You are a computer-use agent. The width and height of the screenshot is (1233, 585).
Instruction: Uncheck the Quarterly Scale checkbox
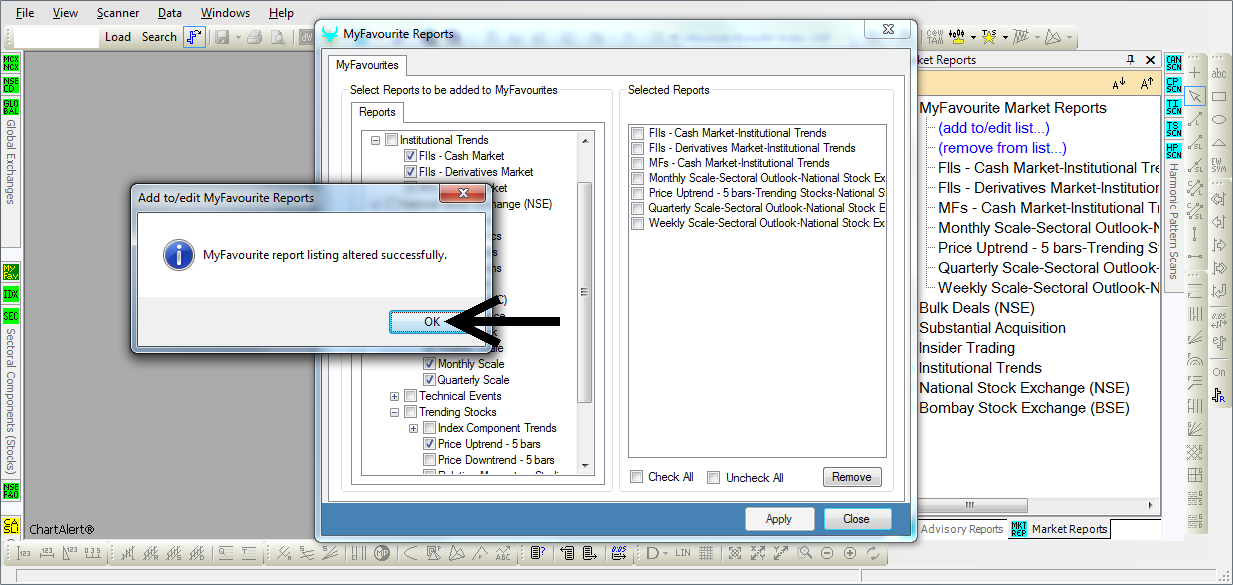click(429, 380)
